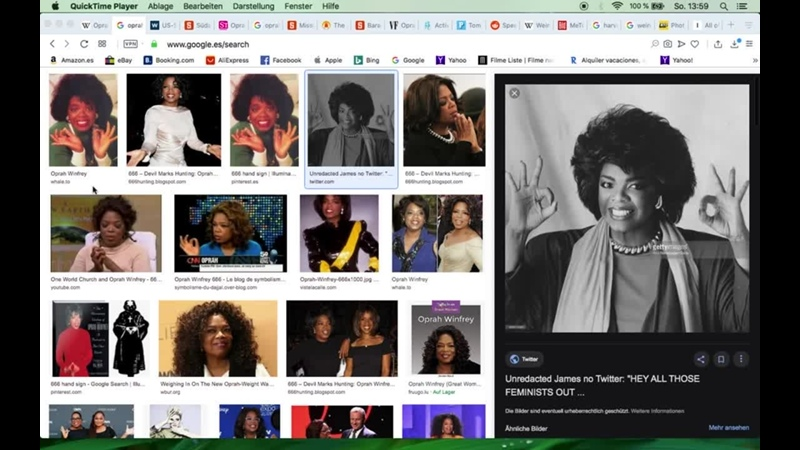Viewport: 800px width, 450px height.
Task: Open Spotlight search magnifier
Action: click(723, 6)
